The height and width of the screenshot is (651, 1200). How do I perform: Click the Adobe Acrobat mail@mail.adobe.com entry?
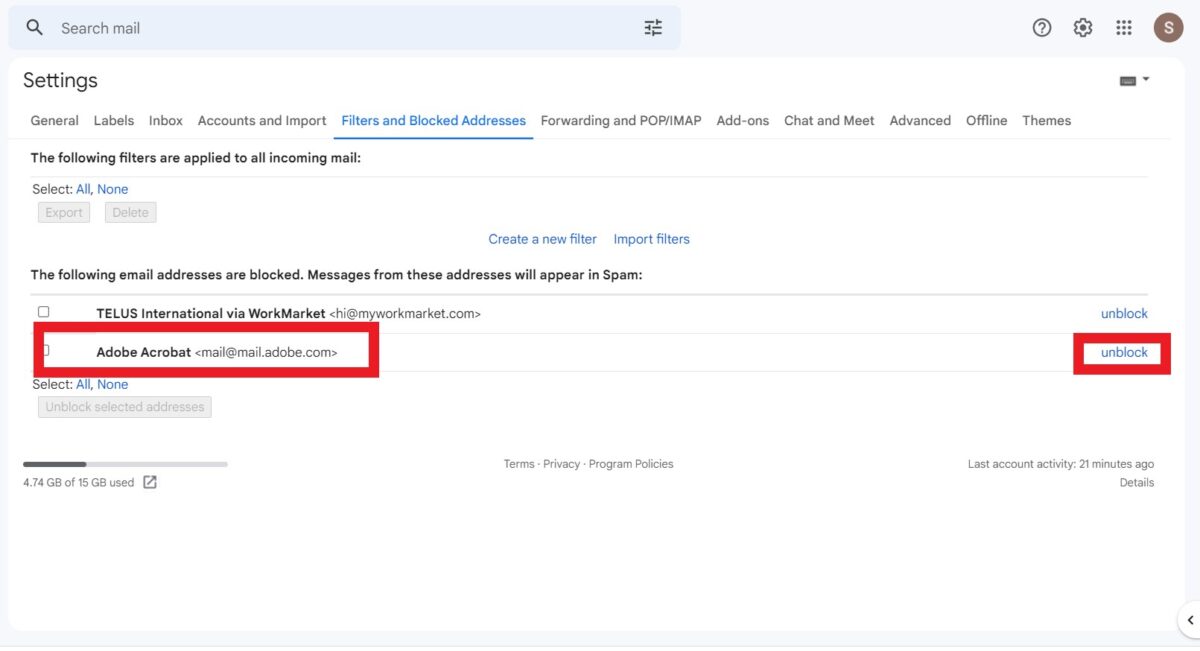[x=217, y=352]
